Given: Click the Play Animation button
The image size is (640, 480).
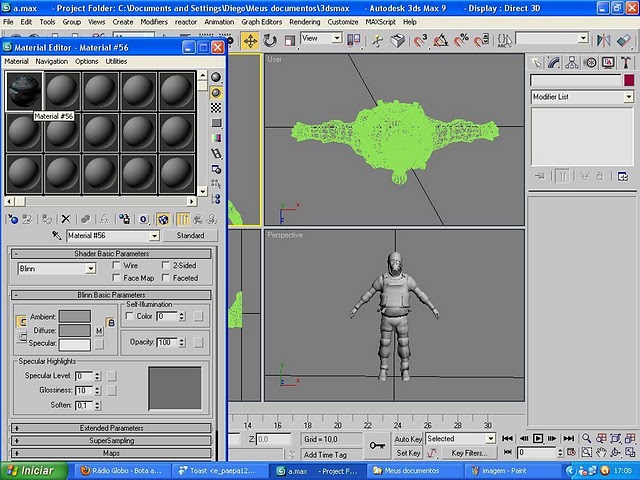Looking at the screenshot, I should pyautogui.click(x=538, y=439).
